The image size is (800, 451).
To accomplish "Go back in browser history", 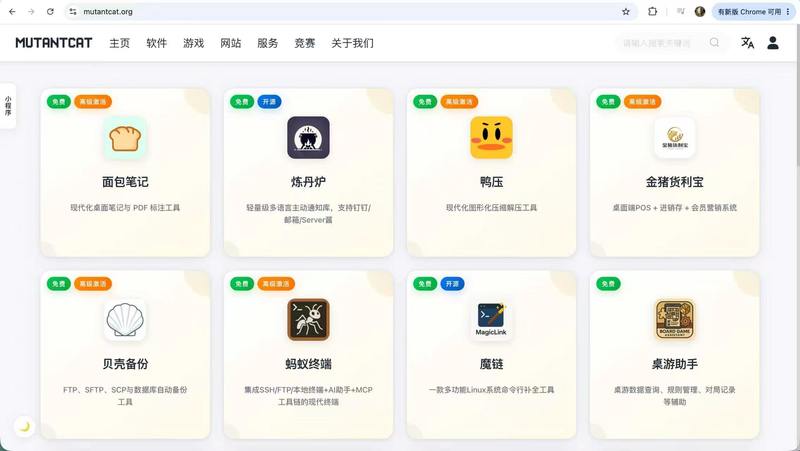I will tap(12, 11).
